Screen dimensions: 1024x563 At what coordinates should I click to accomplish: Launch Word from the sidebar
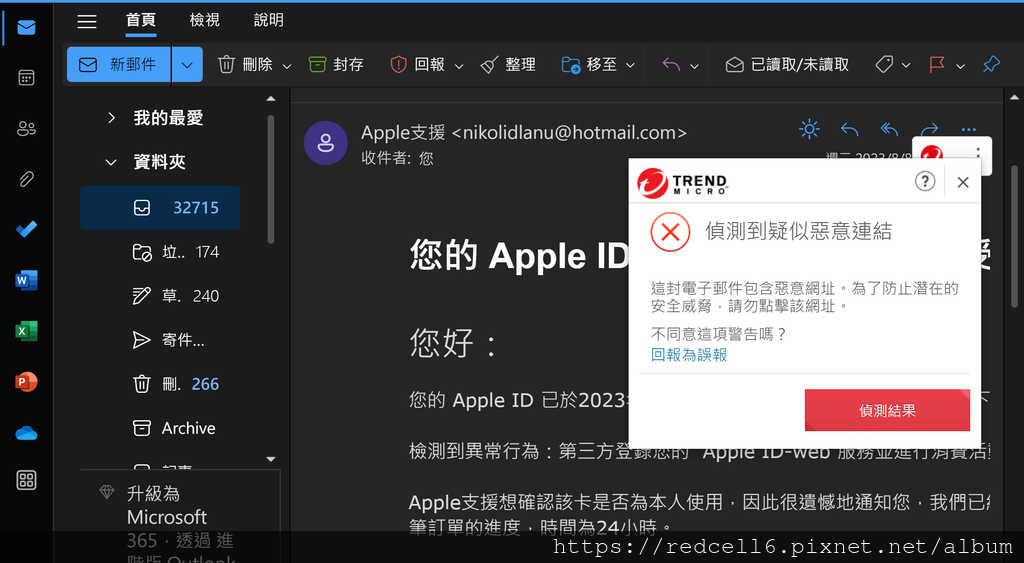(26, 280)
